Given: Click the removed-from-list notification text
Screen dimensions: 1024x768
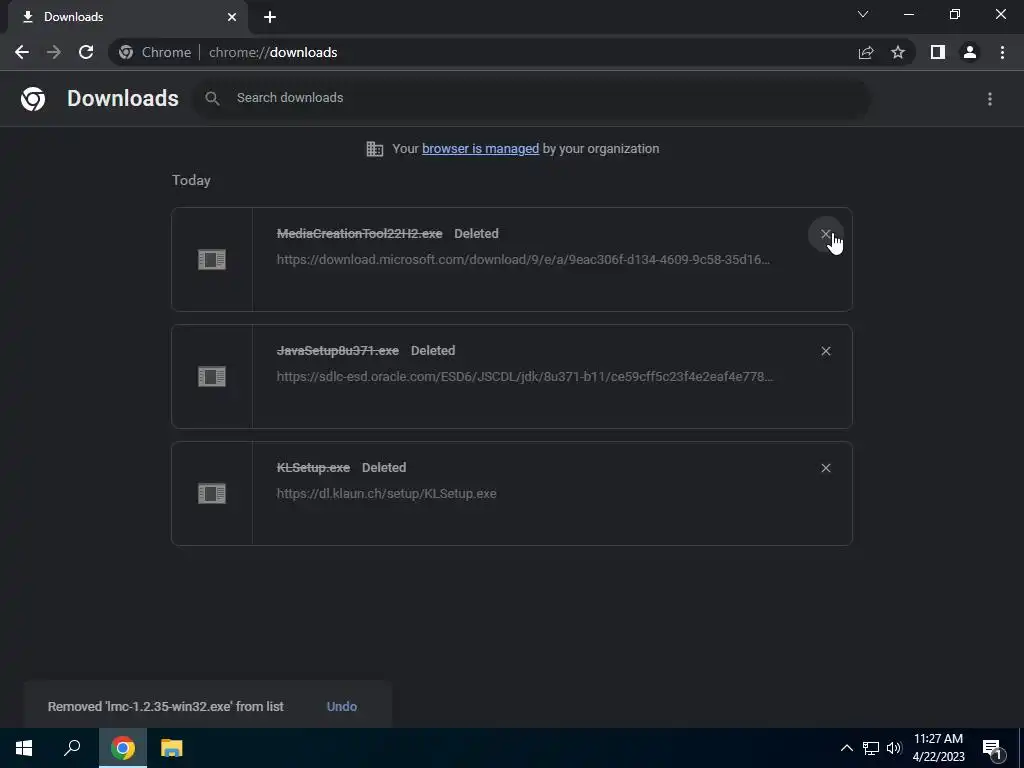Looking at the screenshot, I should (166, 707).
